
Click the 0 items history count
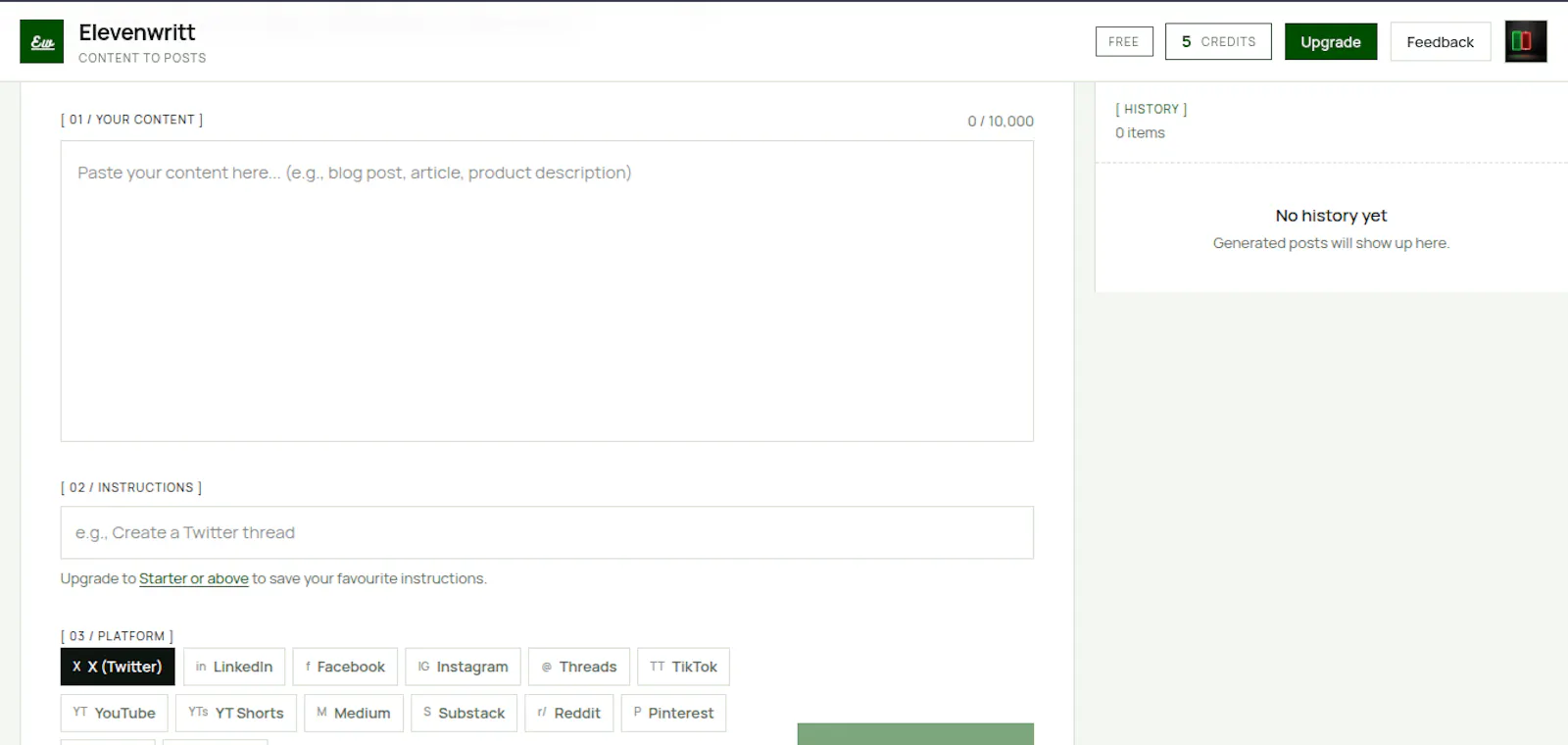click(x=1140, y=132)
